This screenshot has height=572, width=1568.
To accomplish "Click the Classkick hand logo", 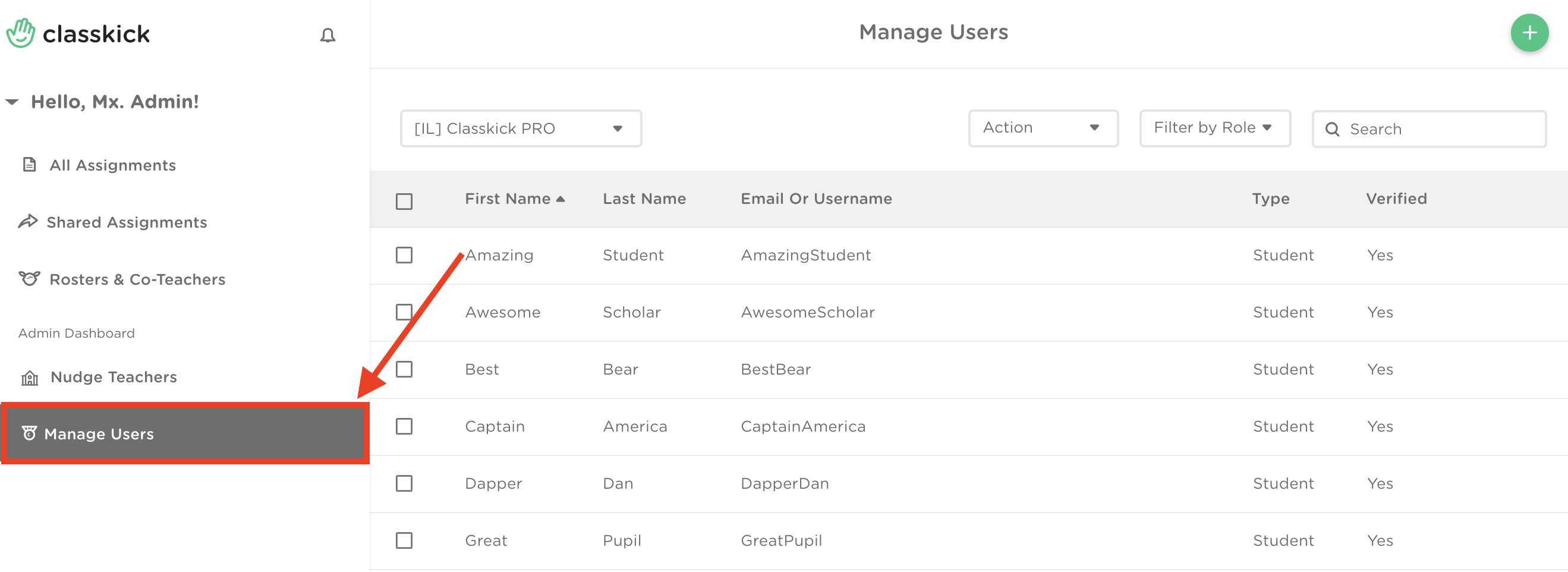I will click(21, 33).
